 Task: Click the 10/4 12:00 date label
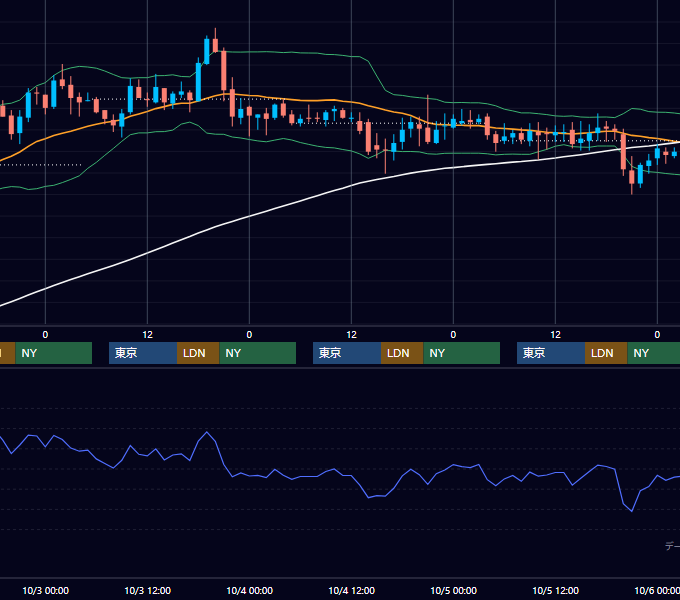pos(351,590)
